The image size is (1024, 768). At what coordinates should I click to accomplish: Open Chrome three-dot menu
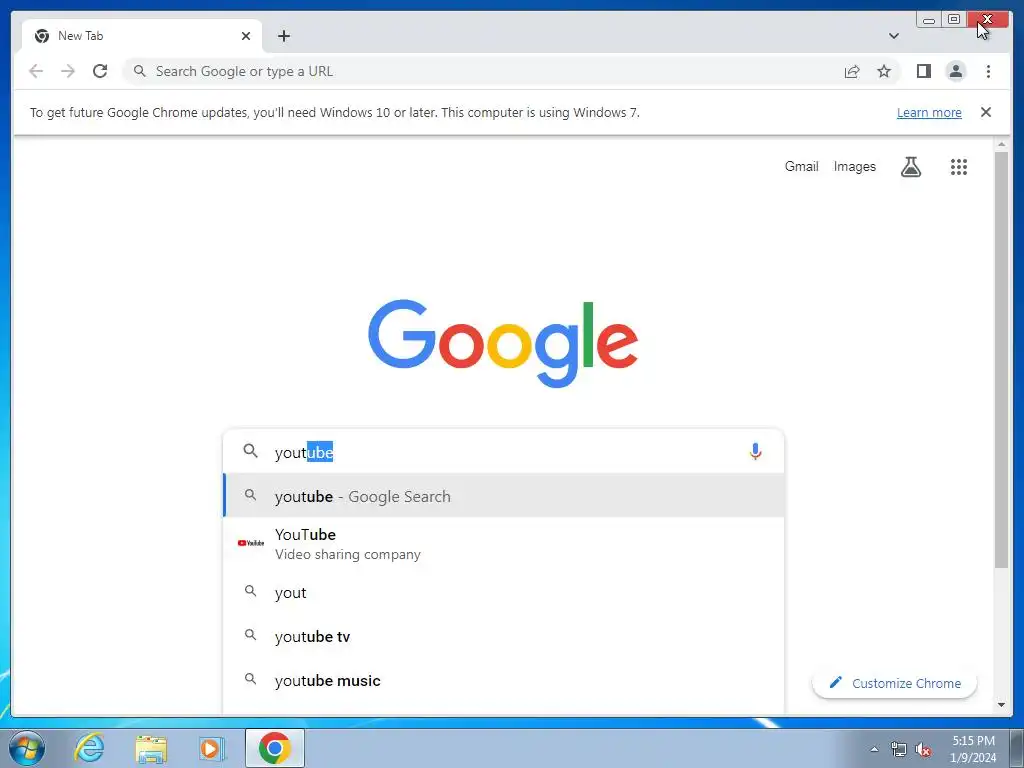[x=988, y=71]
